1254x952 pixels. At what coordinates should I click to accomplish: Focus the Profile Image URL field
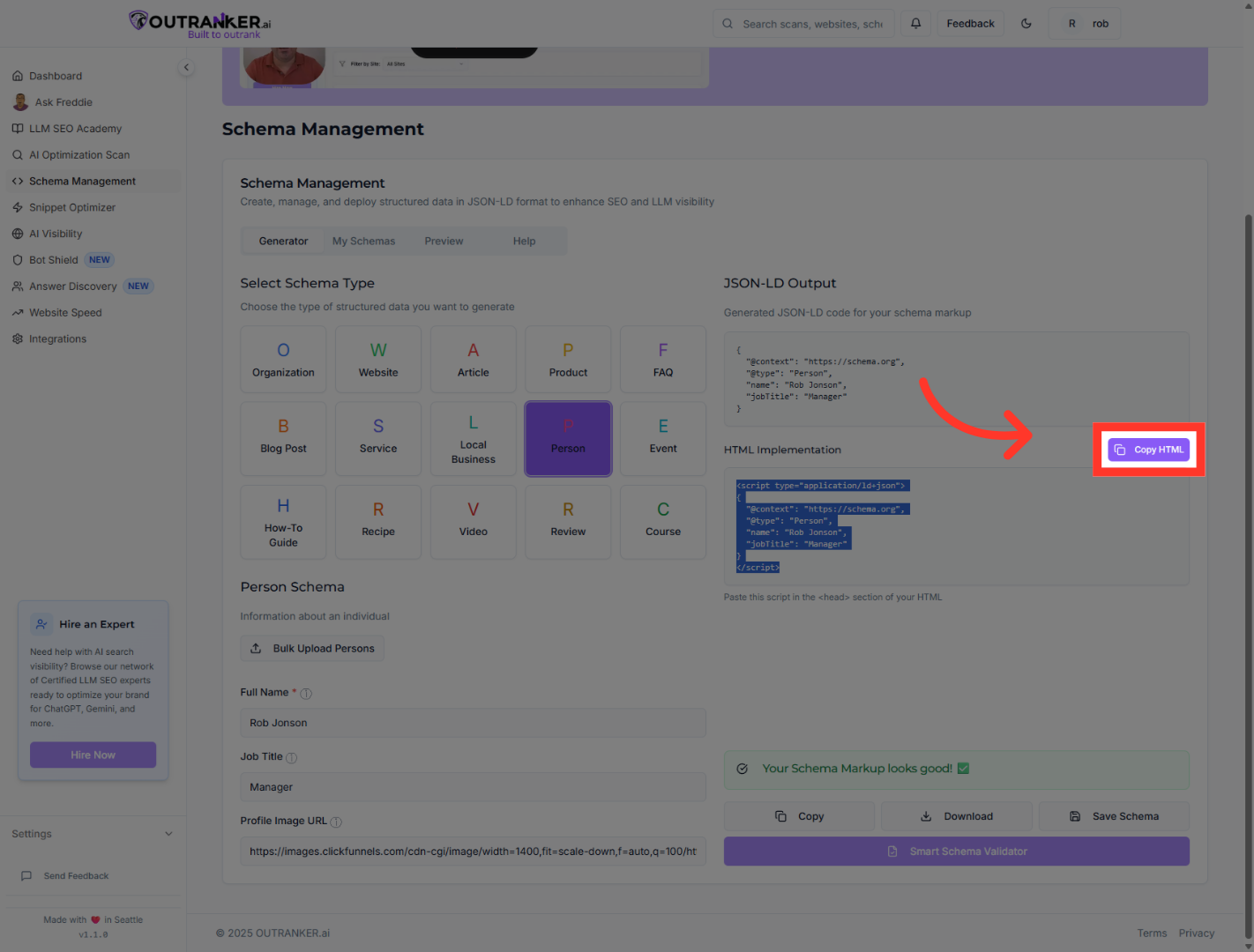(x=474, y=852)
